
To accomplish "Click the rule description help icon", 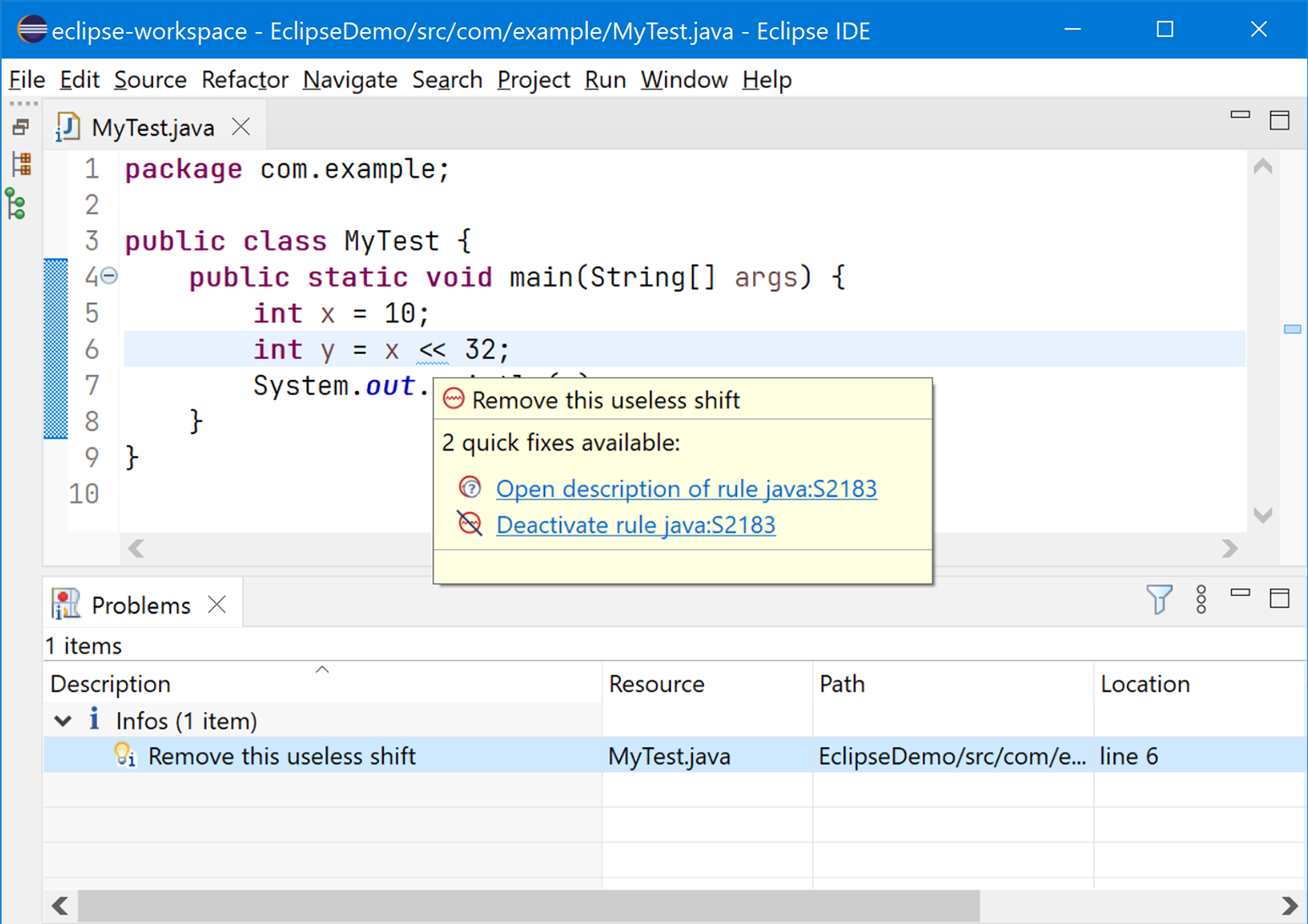I will coord(470,487).
